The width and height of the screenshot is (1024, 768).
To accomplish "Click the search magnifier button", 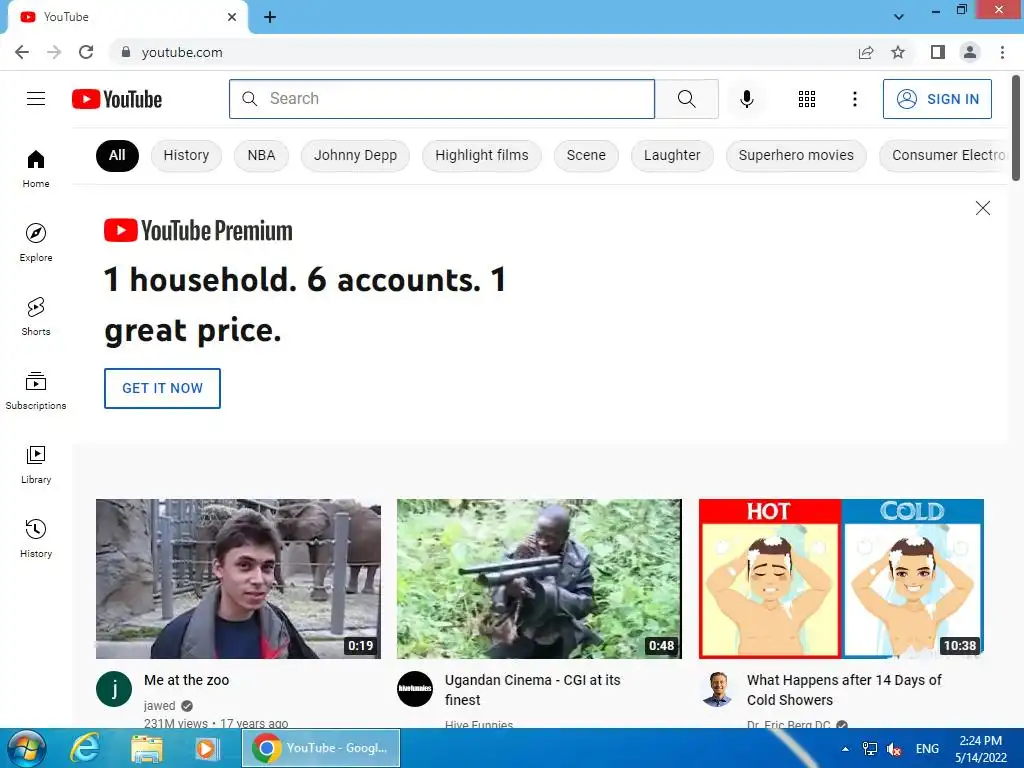I will coord(686,99).
